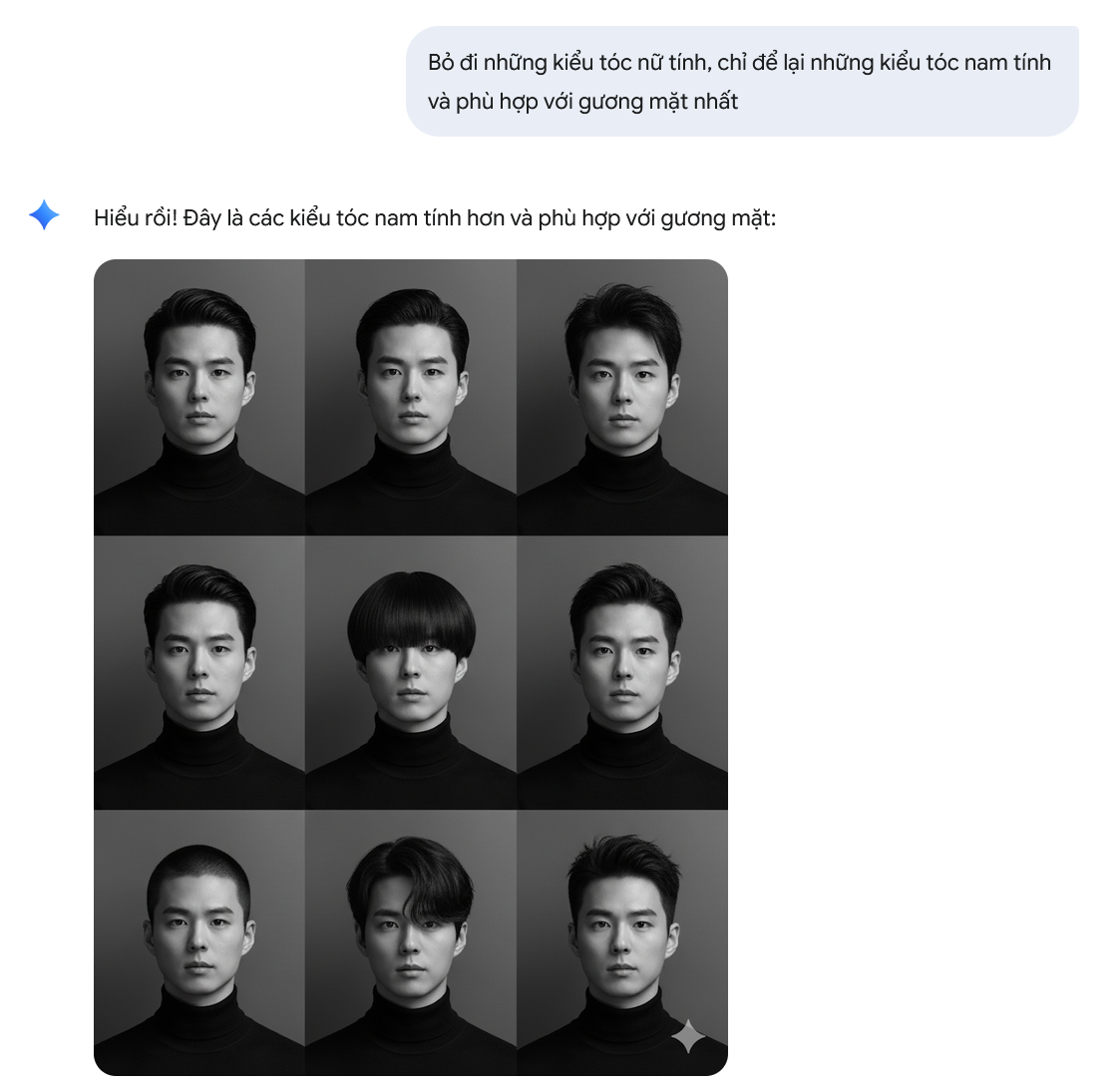Open the top-left side-swept hairstyle portrait

pos(199,398)
